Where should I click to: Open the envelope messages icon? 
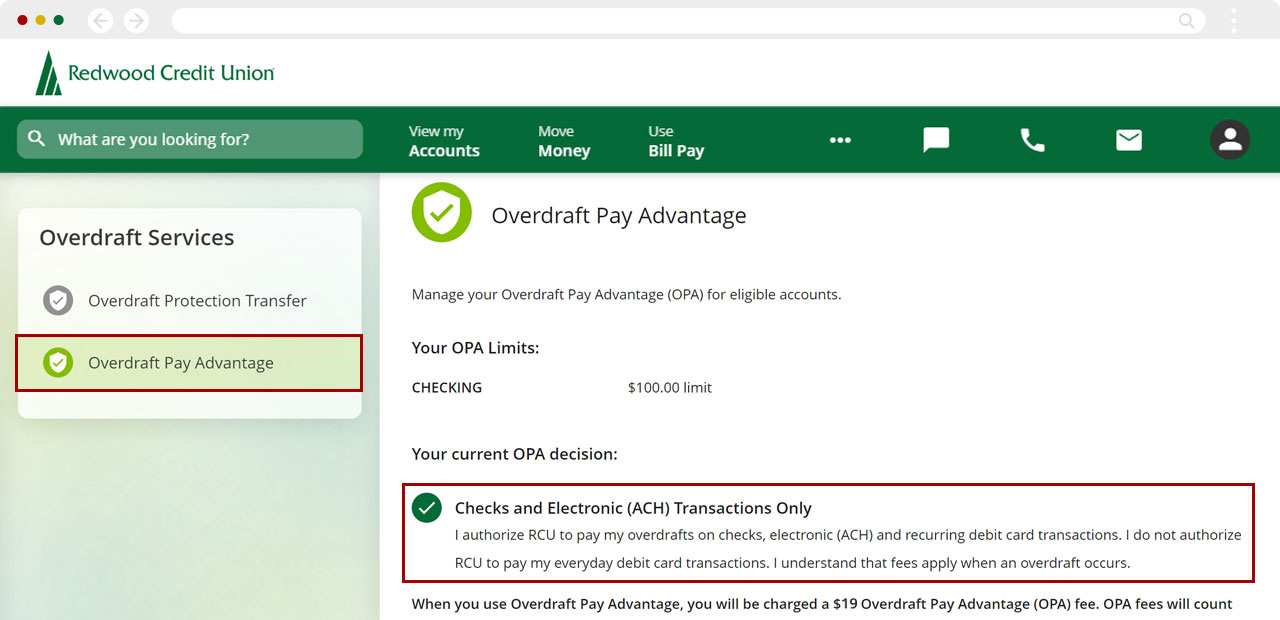(1129, 140)
